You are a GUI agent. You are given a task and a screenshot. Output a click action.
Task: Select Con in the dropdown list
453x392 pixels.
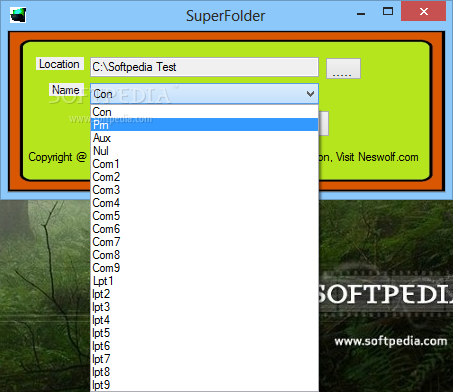pyautogui.click(x=204, y=112)
